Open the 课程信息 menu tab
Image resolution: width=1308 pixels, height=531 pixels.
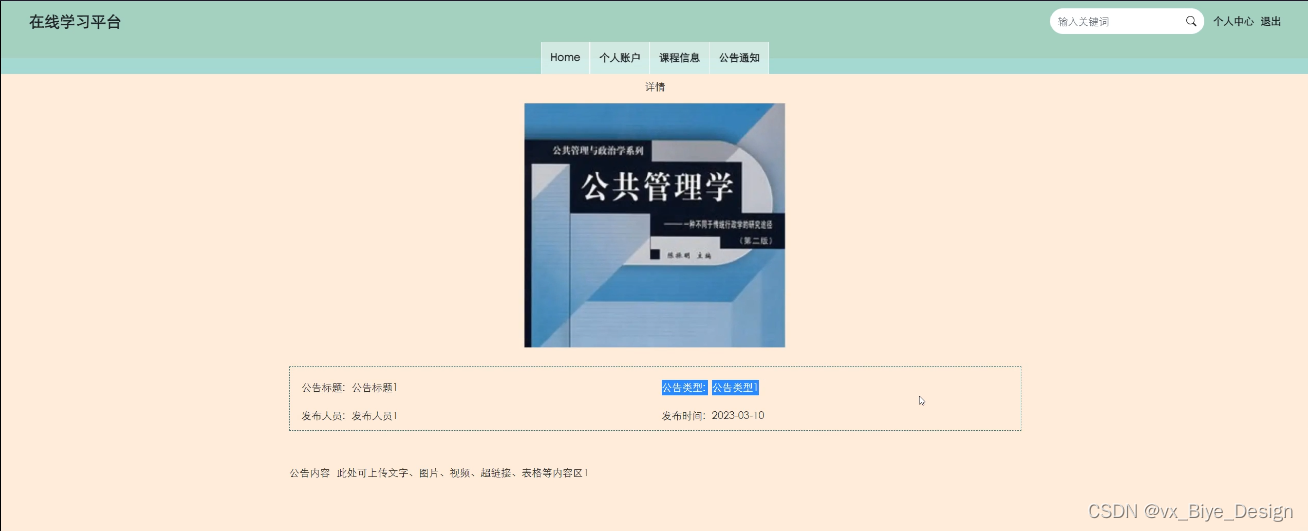click(x=679, y=58)
